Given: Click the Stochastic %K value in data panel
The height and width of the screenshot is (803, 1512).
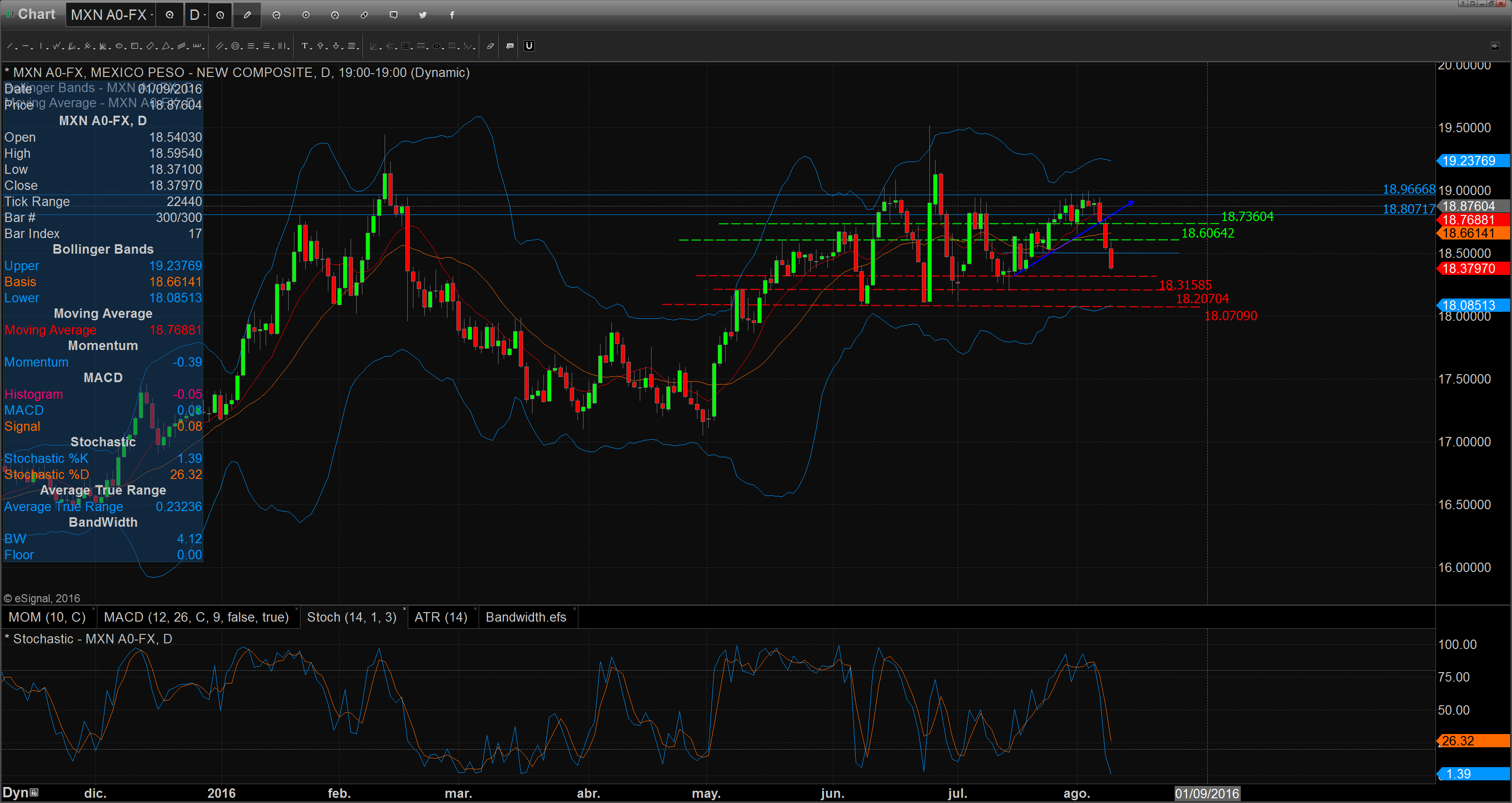Looking at the screenshot, I should click(x=189, y=459).
